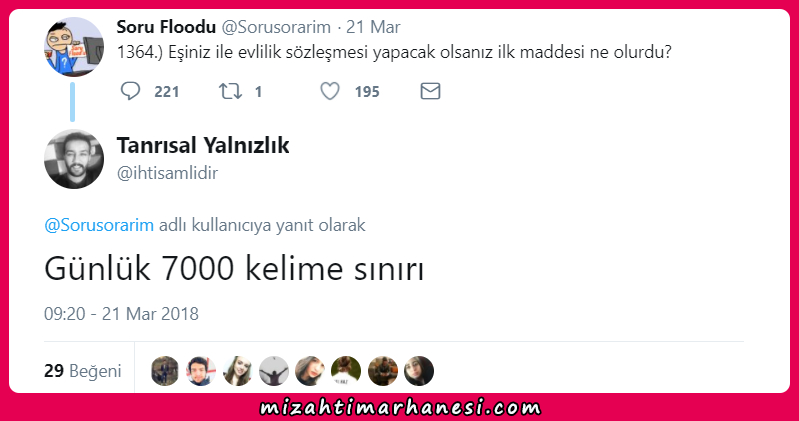The image size is (799, 421).
Task: Open the @Sorusorarim handle in header tweet
Action: point(276,27)
